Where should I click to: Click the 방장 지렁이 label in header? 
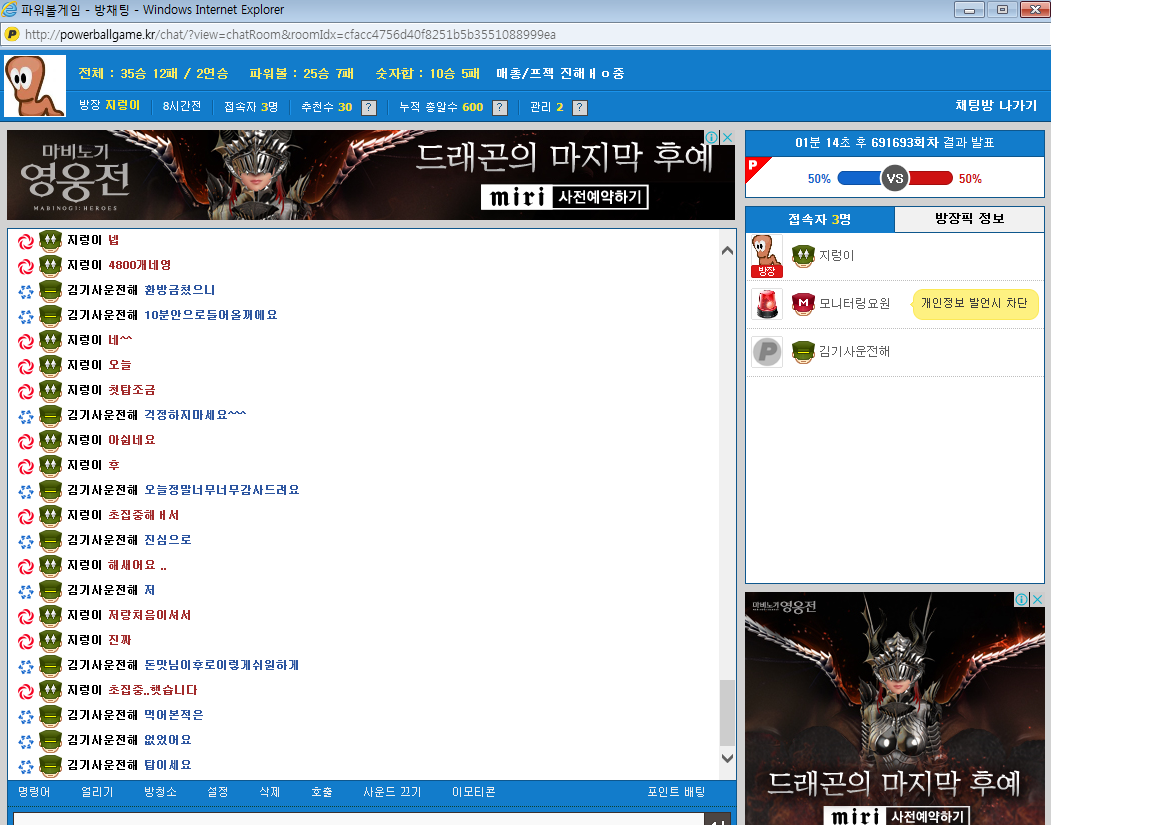tap(109, 106)
